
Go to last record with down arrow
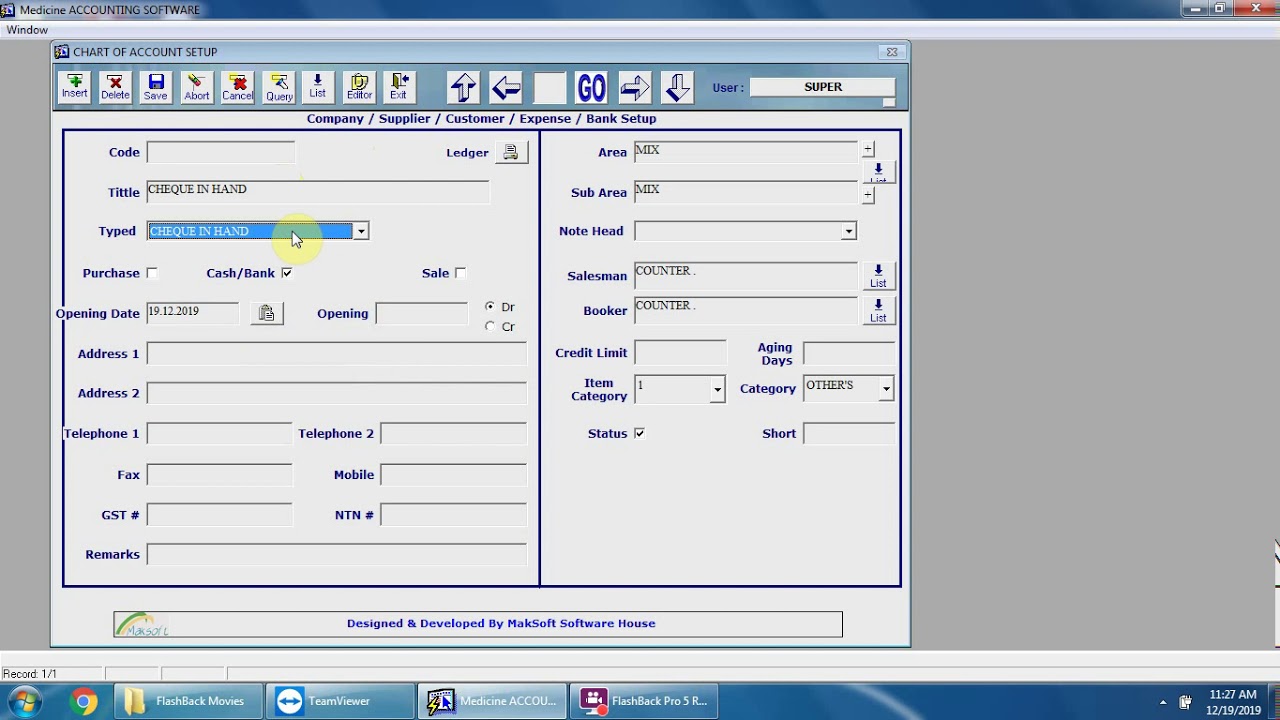(677, 88)
